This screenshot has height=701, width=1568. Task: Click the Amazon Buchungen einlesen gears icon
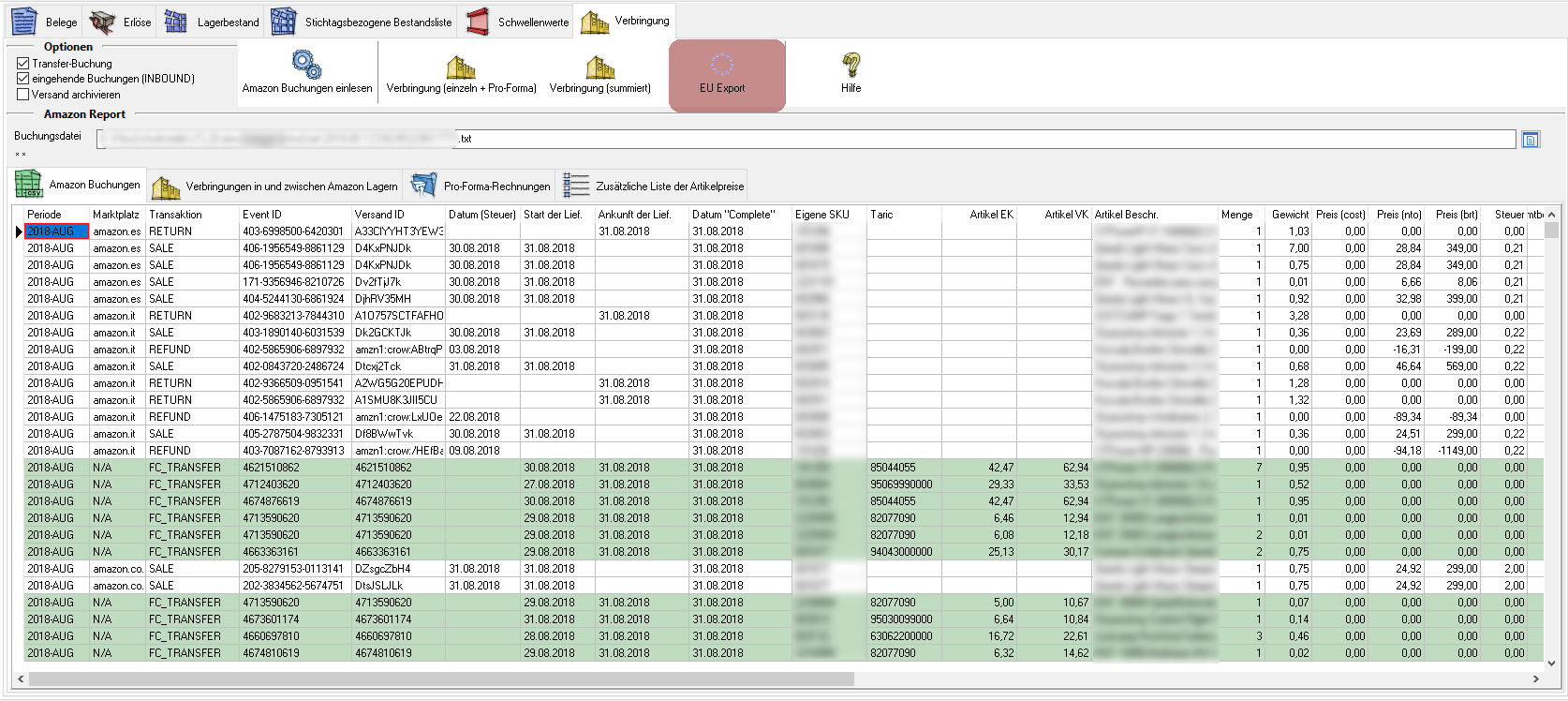click(x=306, y=65)
